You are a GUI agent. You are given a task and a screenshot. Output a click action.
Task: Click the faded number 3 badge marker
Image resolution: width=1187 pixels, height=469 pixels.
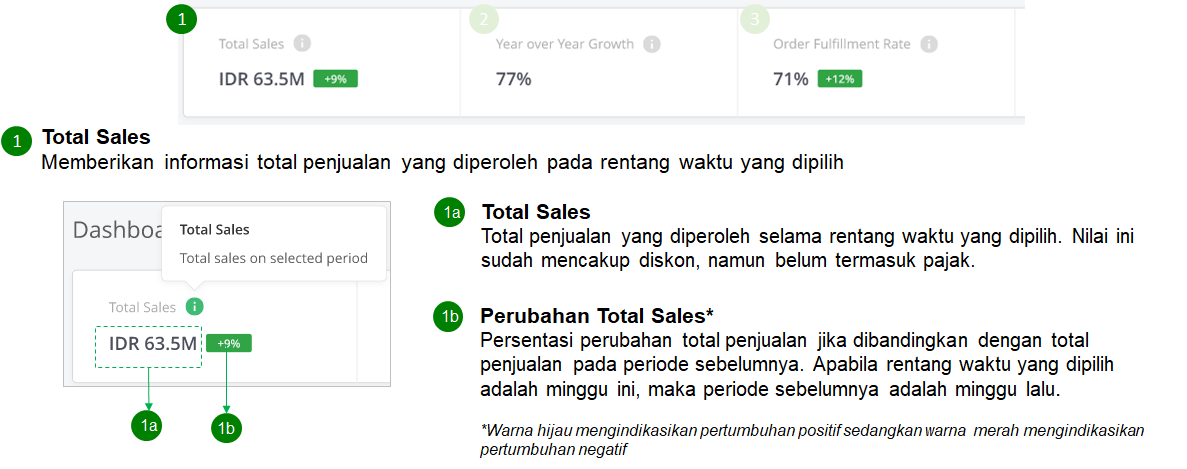coord(754,20)
